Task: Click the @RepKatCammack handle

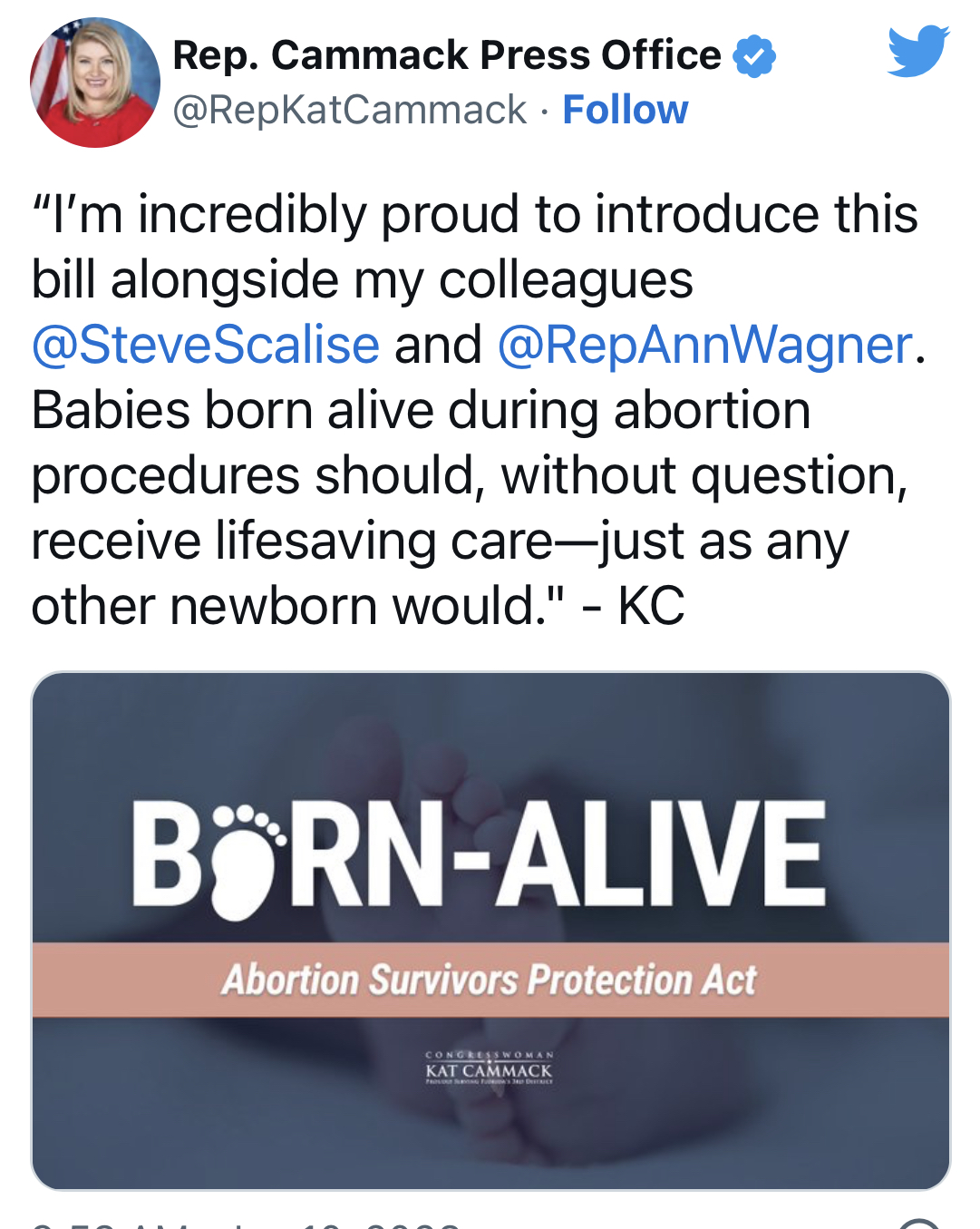Action: 349,110
